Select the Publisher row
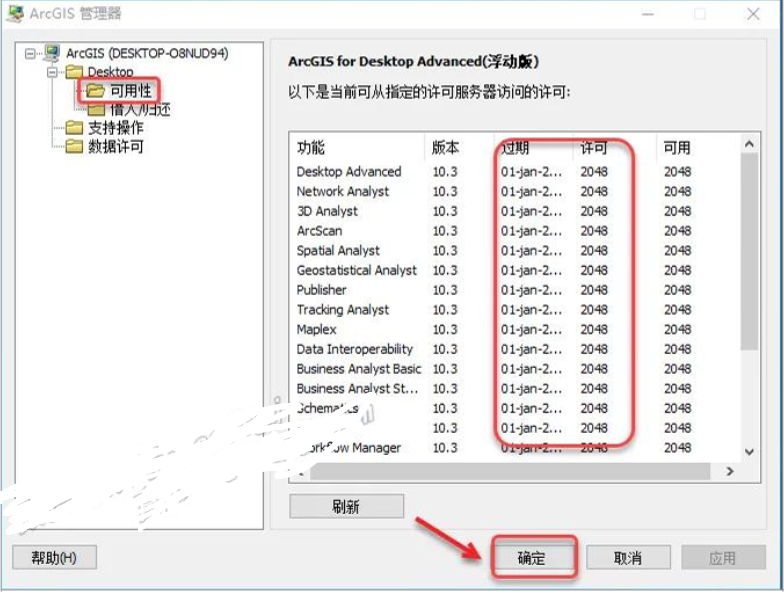Viewport: 784px width, 595px height. (515, 290)
